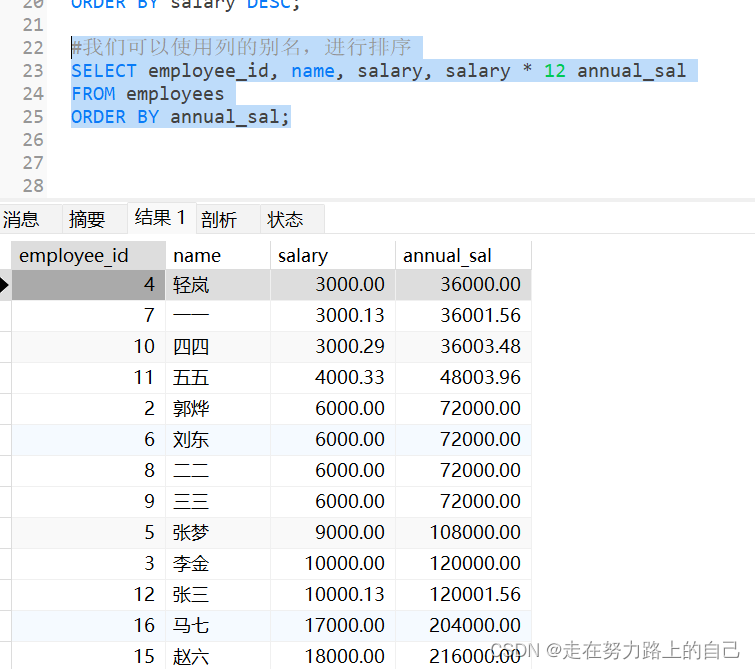The height and width of the screenshot is (669, 755).
Task: Select the name cell 刘东
Action: [x=218, y=440]
